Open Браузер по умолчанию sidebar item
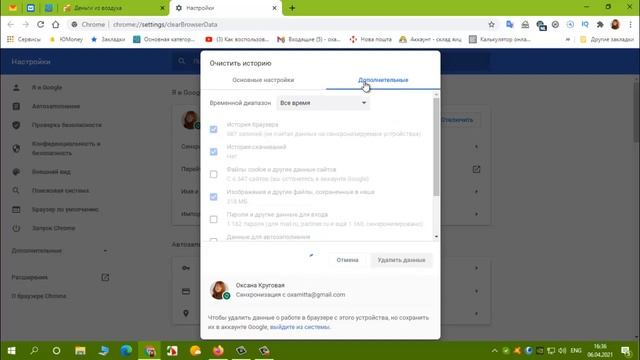Viewport: 640px width, 360px height. click(65, 209)
